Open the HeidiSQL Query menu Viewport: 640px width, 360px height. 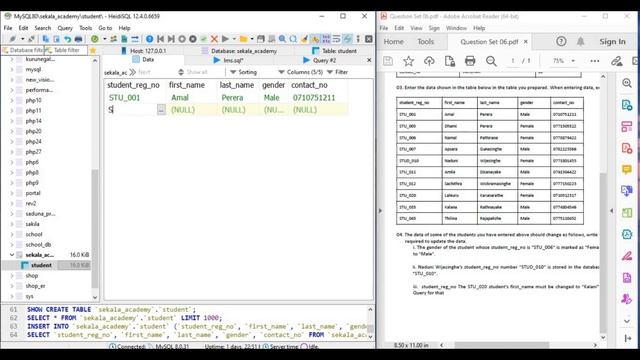pos(64,28)
